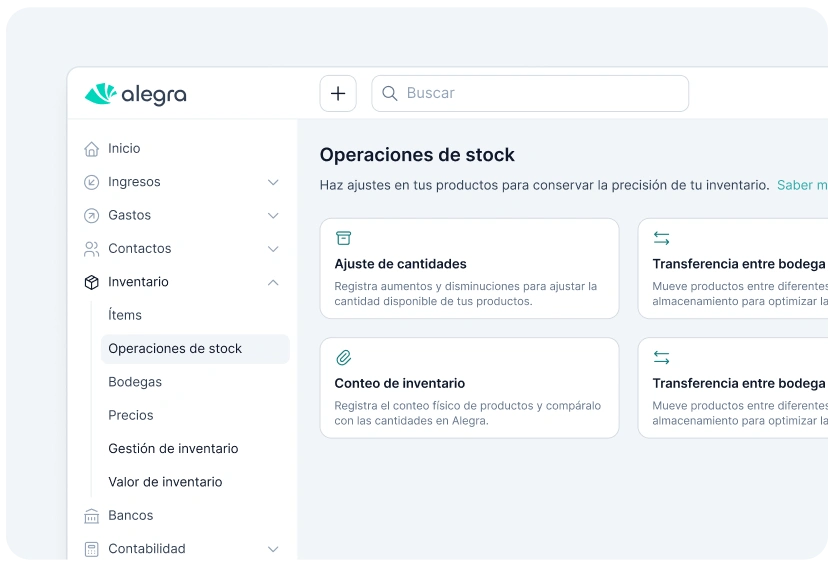The width and height of the screenshot is (834, 567).
Task: Expand the Gastos chevron
Action: pos(273,215)
